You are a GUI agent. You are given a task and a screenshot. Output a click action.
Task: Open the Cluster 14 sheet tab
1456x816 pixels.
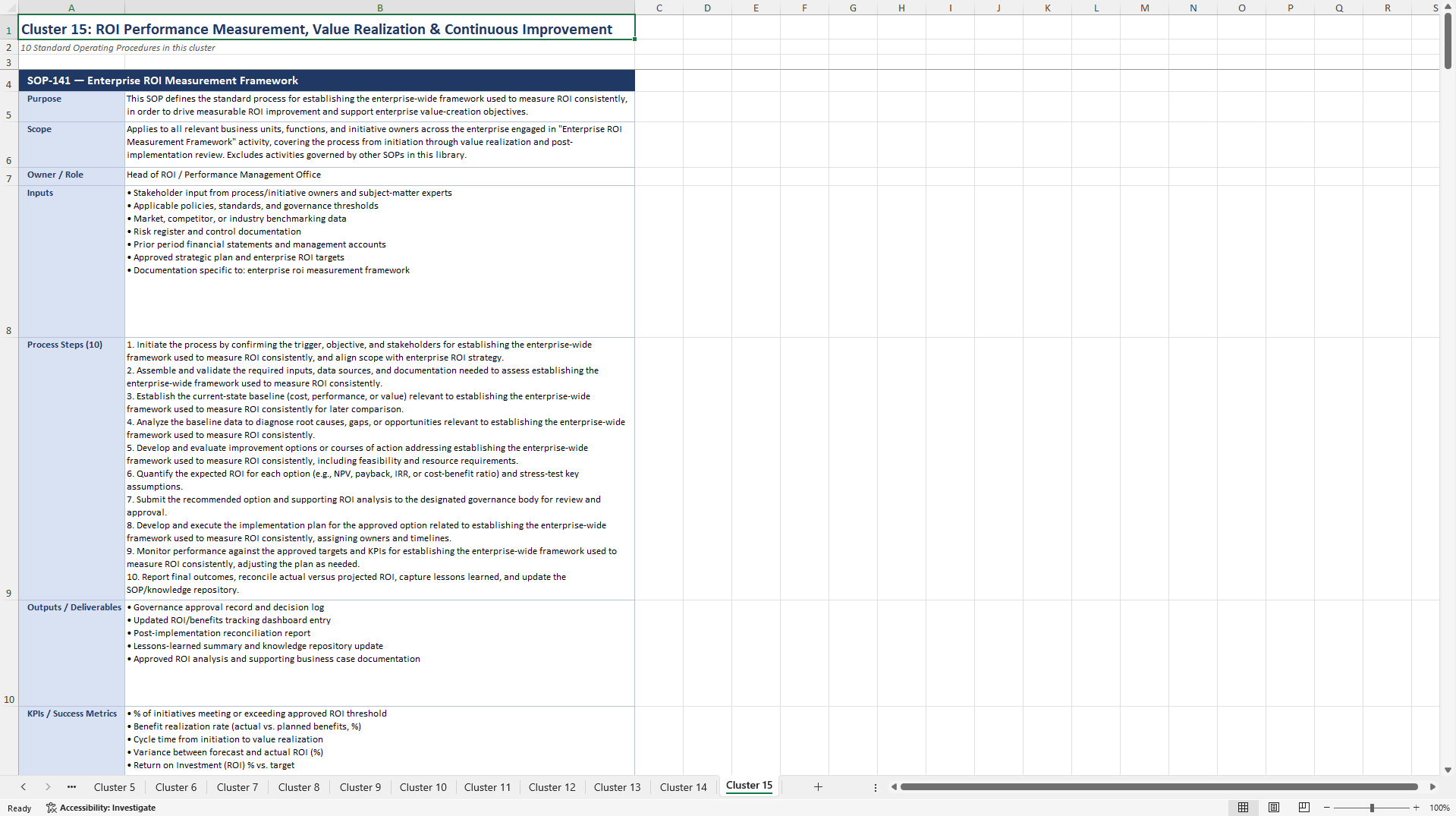[x=684, y=787]
